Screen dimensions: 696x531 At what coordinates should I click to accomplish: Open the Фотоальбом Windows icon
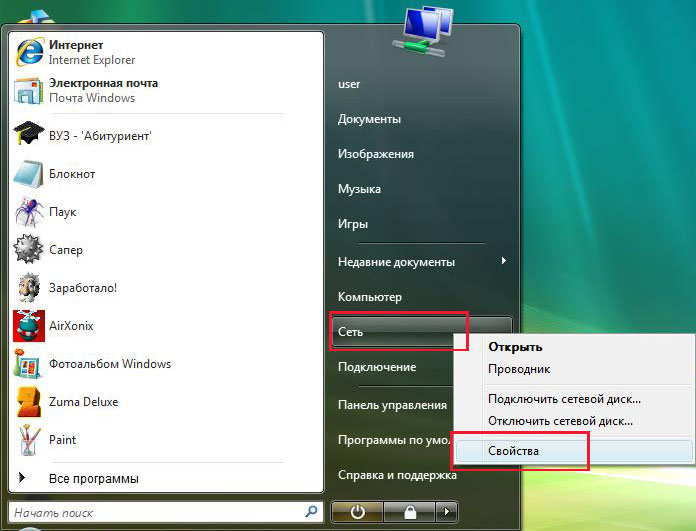click(28, 364)
